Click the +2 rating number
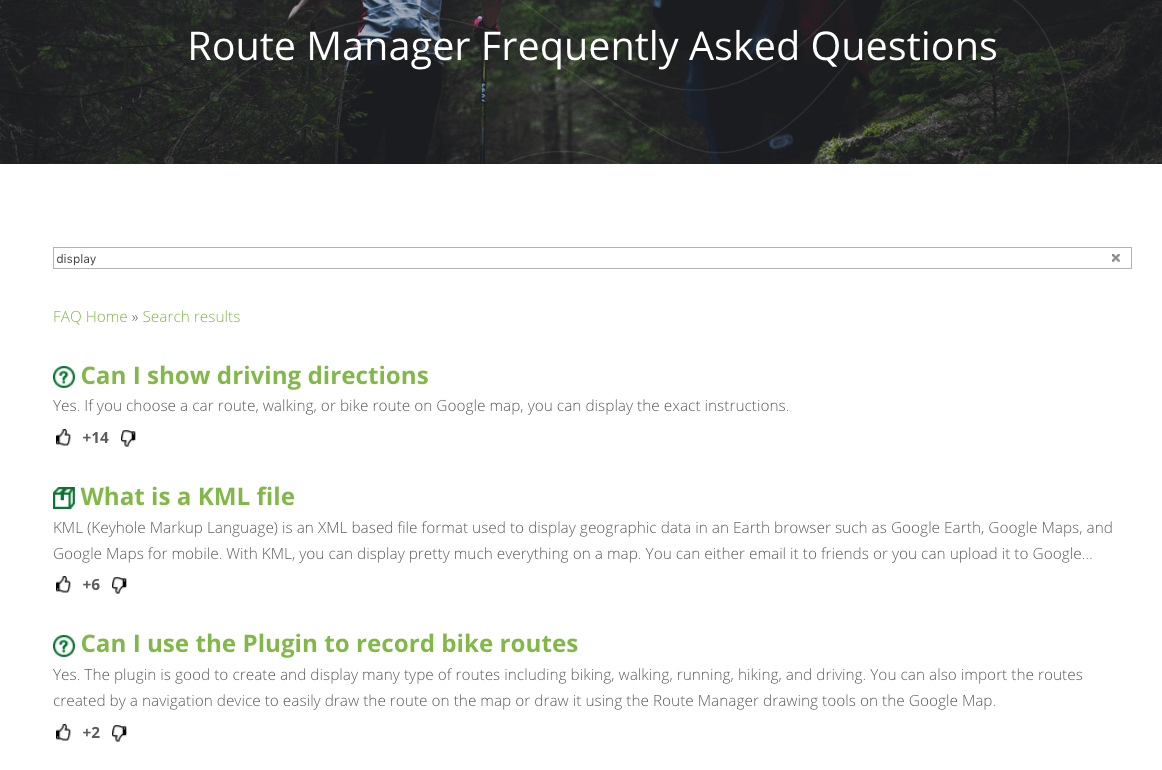 coord(91,733)
